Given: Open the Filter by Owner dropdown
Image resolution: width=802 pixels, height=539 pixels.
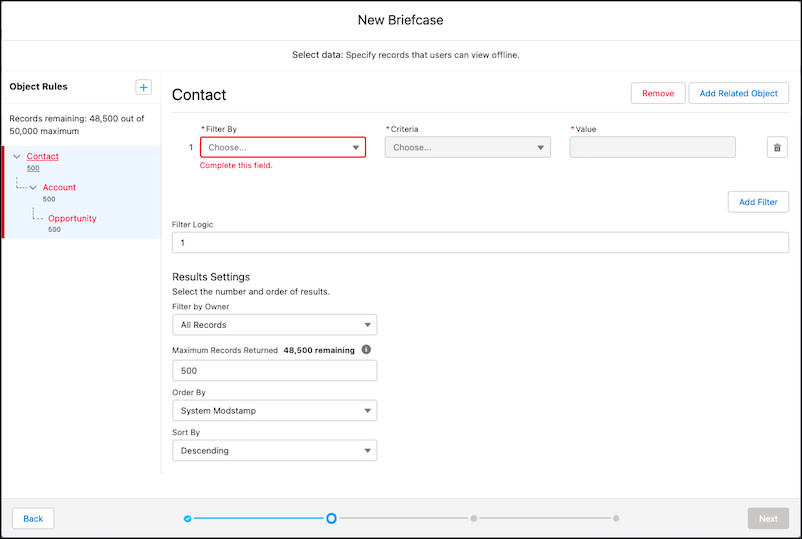Looking at the screenshot, I should coord(274,325).
